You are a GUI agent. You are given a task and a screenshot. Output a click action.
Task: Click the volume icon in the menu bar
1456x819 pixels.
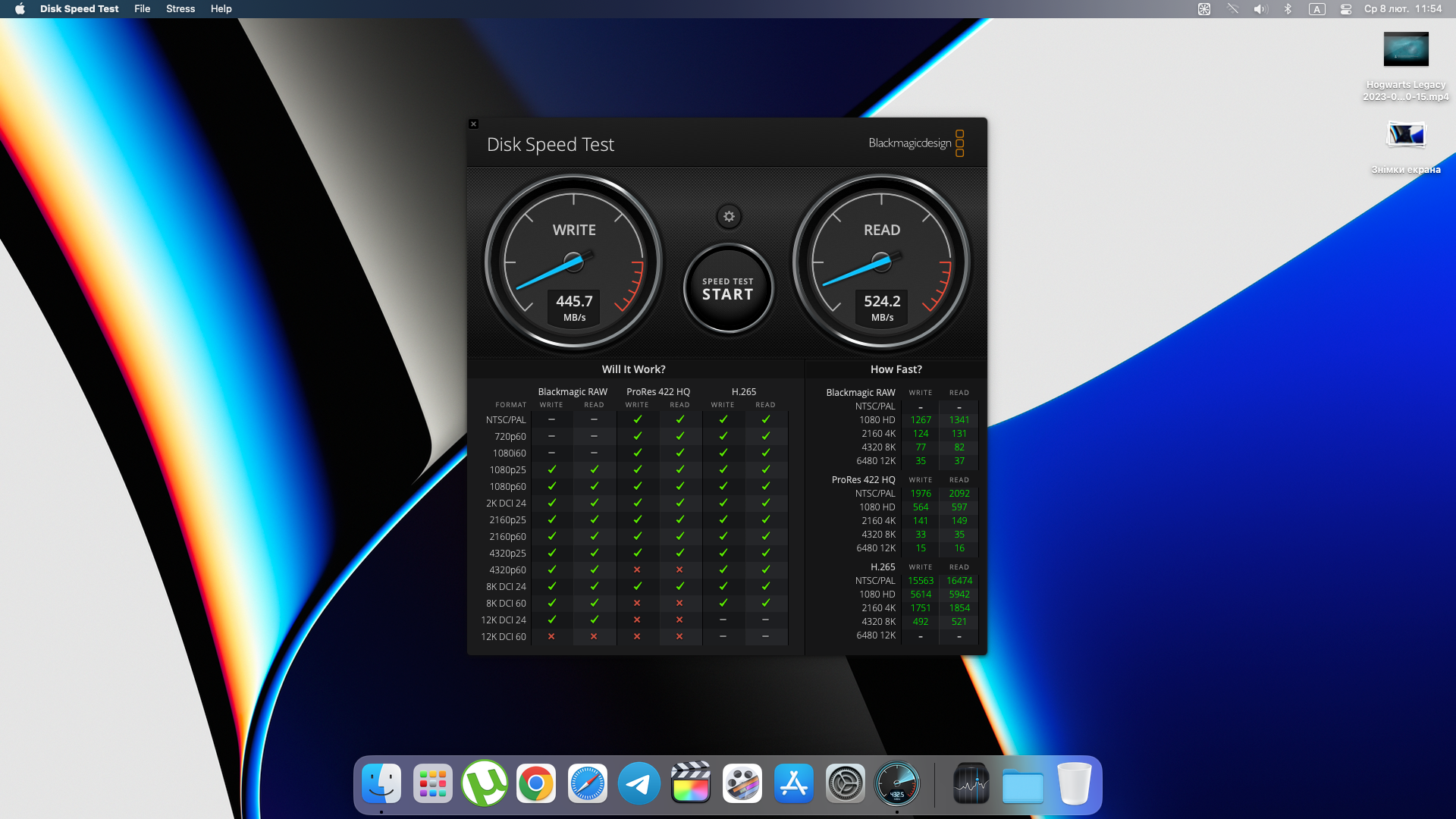(1260, 9)
